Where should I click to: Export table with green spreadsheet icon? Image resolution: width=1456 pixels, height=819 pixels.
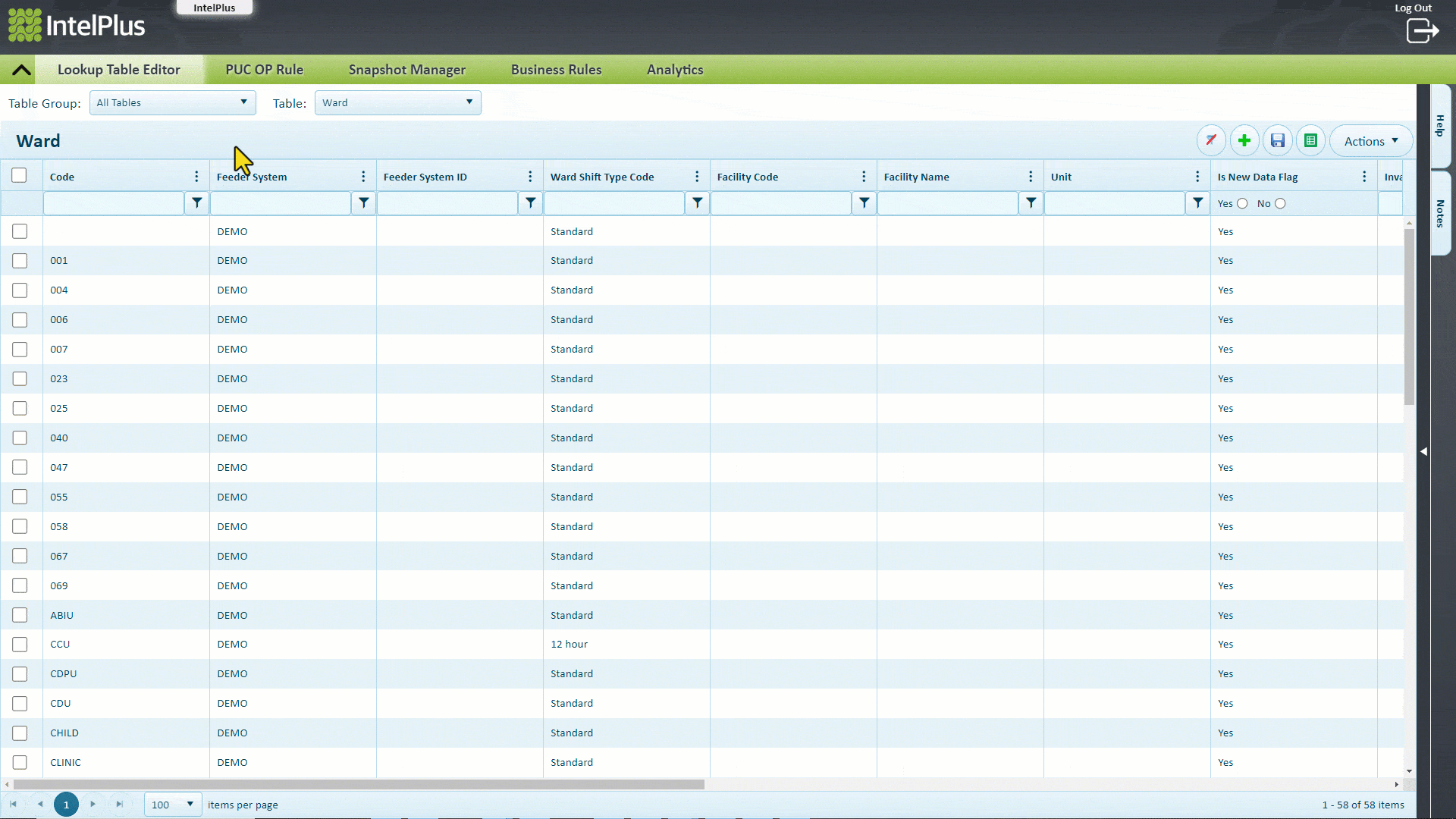[x=1310, y=141]
